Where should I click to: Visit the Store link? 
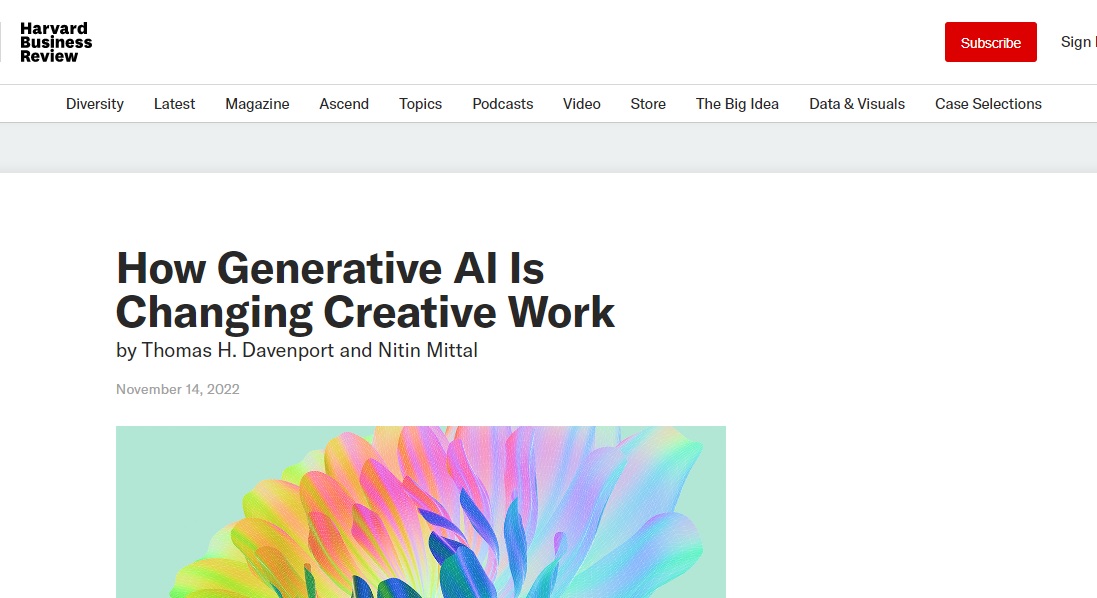click(648, 104)
